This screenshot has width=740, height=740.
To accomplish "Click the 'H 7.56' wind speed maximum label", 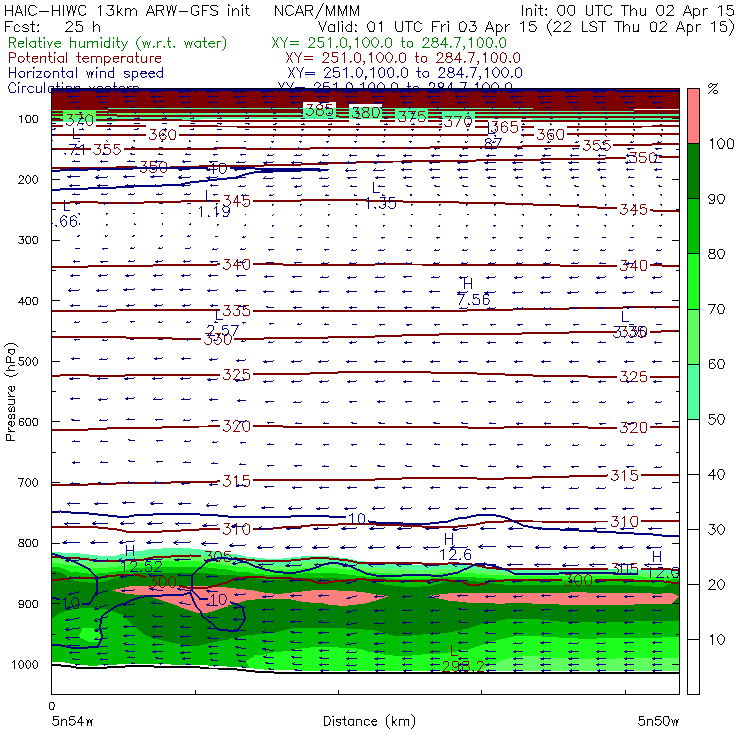I will [x=473, y=292].
